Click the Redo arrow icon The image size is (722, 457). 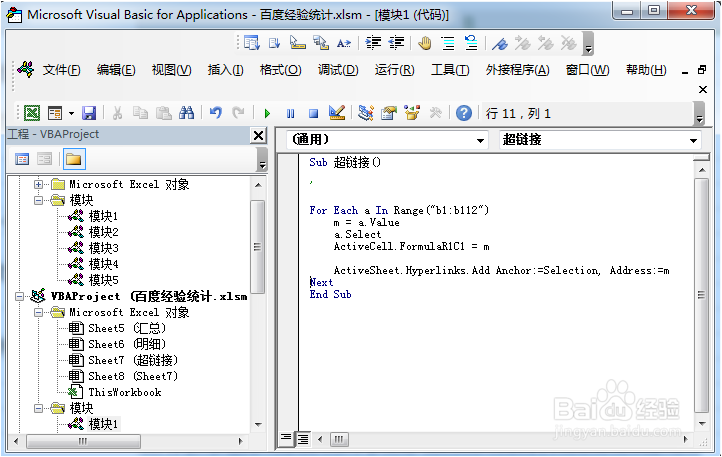[x=238, y=113]
